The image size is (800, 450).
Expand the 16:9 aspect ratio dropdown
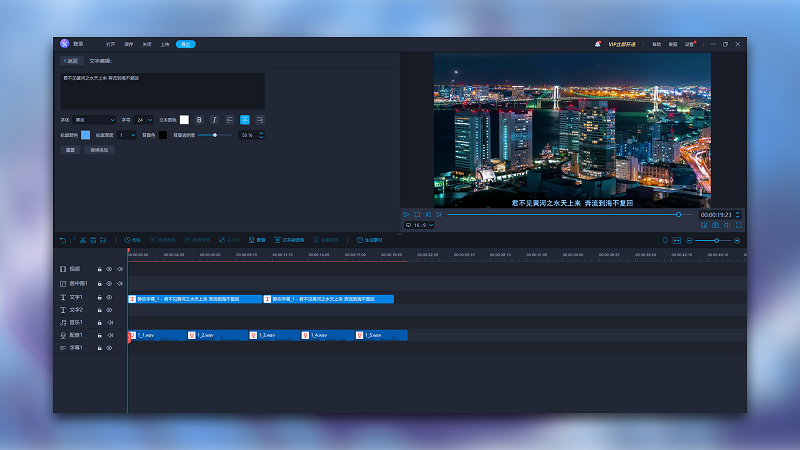[419, 225]
